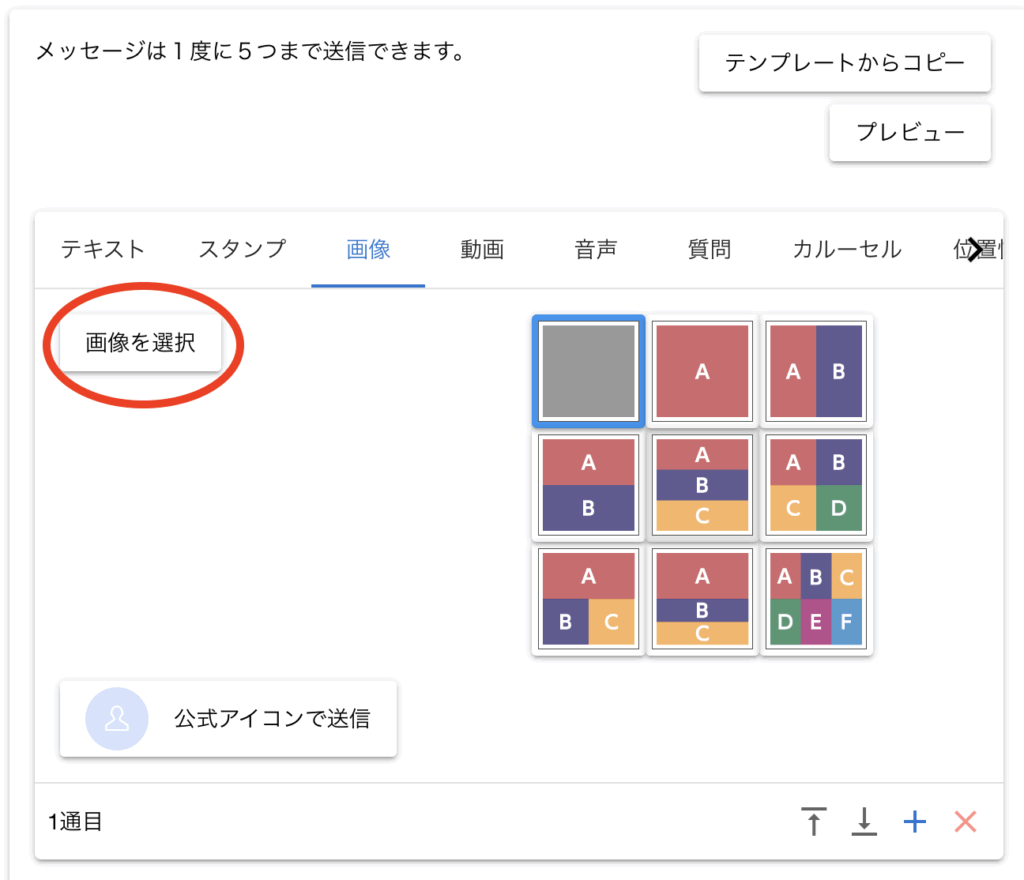Select the blank gray layout thumbnail
This screenshot has height=880, width=1024.
(x=588, y=371)
